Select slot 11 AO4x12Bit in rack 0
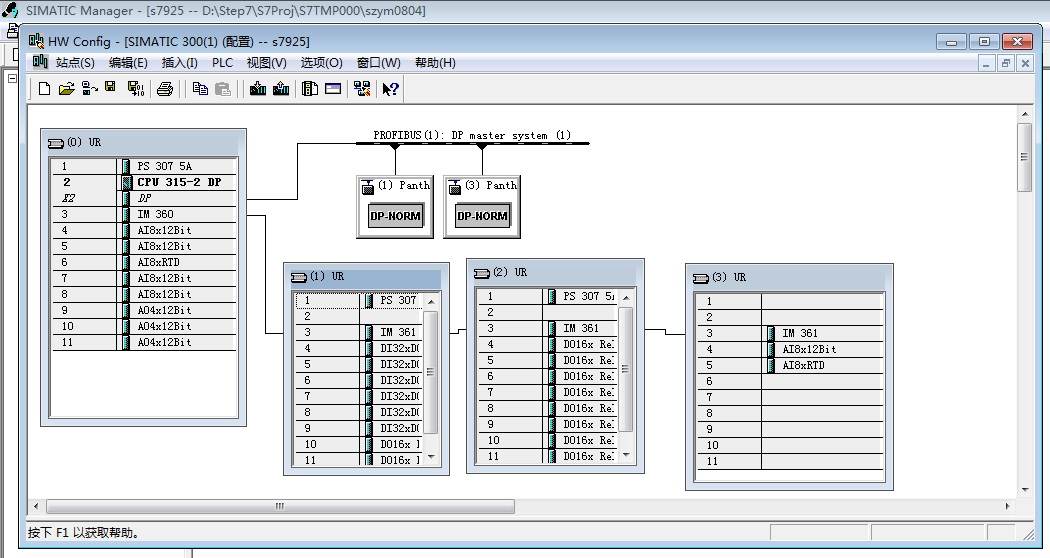The height and width of the screenshot is (558, 1050). point(144,342)
